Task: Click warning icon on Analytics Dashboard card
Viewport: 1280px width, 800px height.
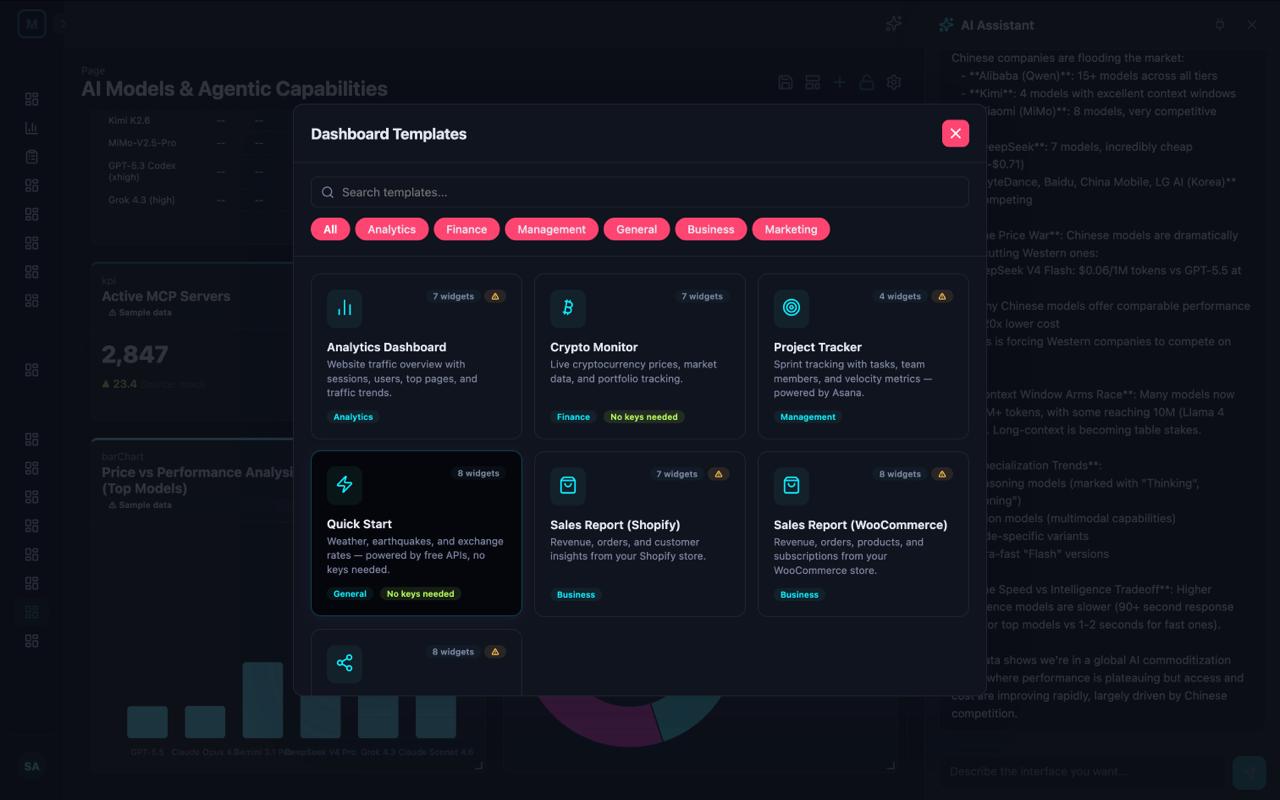Action: click(495, 296)
